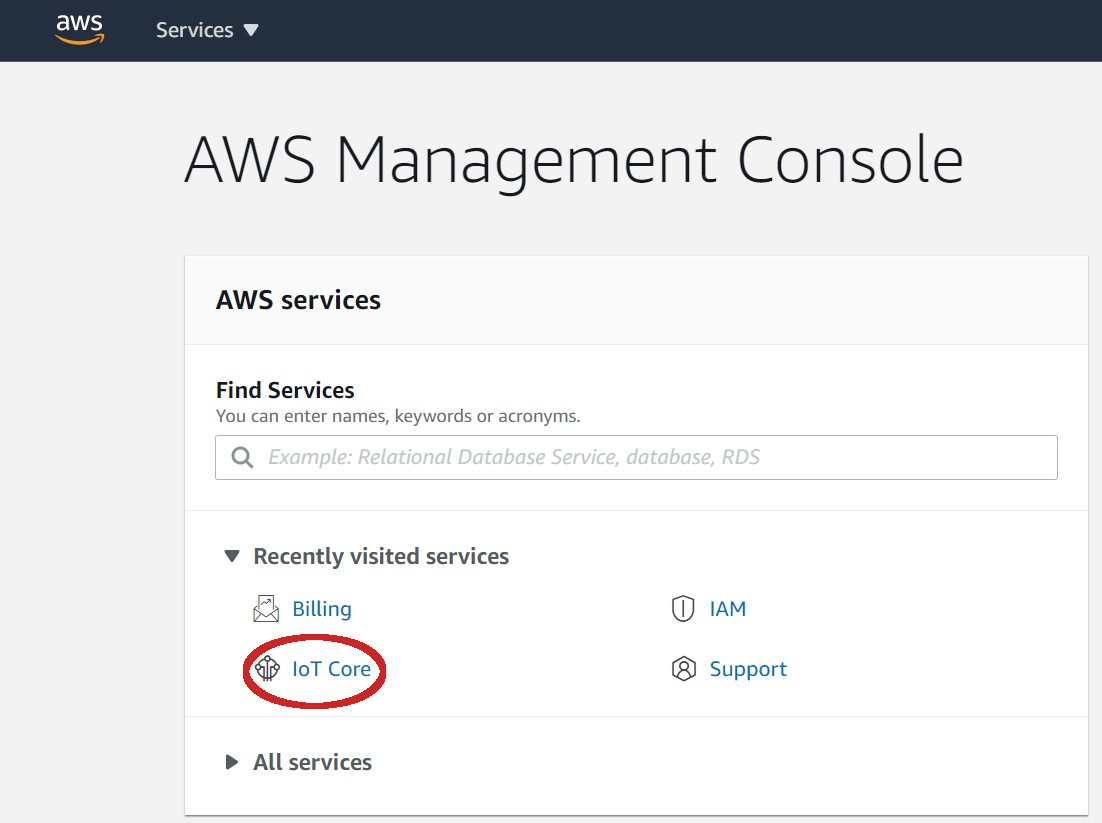Click the IAM shield icon
Viewport: 1102px width, 823px height.
683,609
